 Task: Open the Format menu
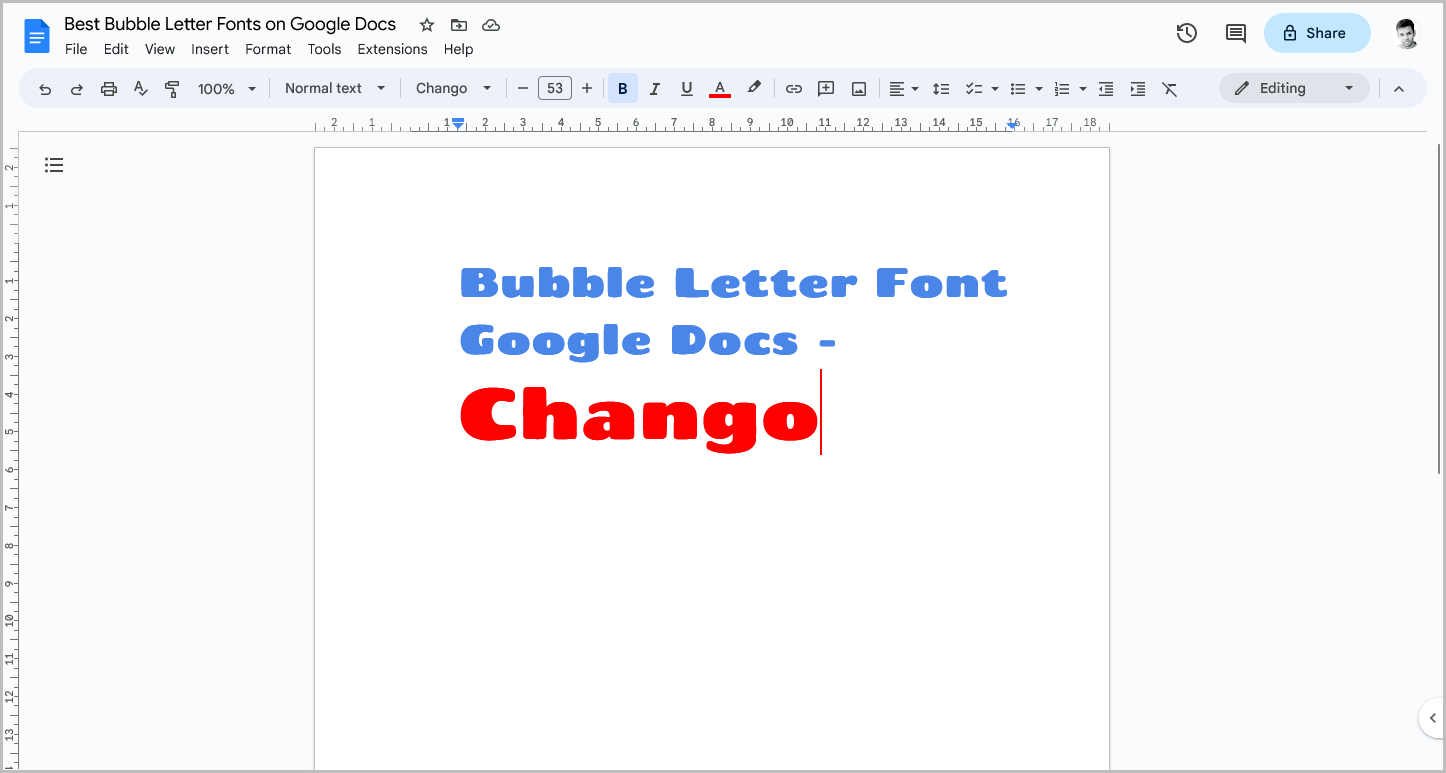coord(267,49)
